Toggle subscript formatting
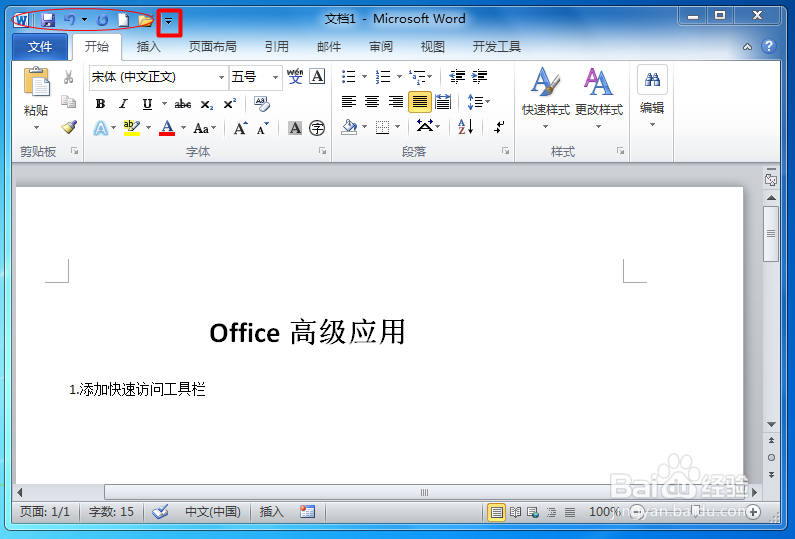This screenshot has width=795, height=539. (206, 104)
